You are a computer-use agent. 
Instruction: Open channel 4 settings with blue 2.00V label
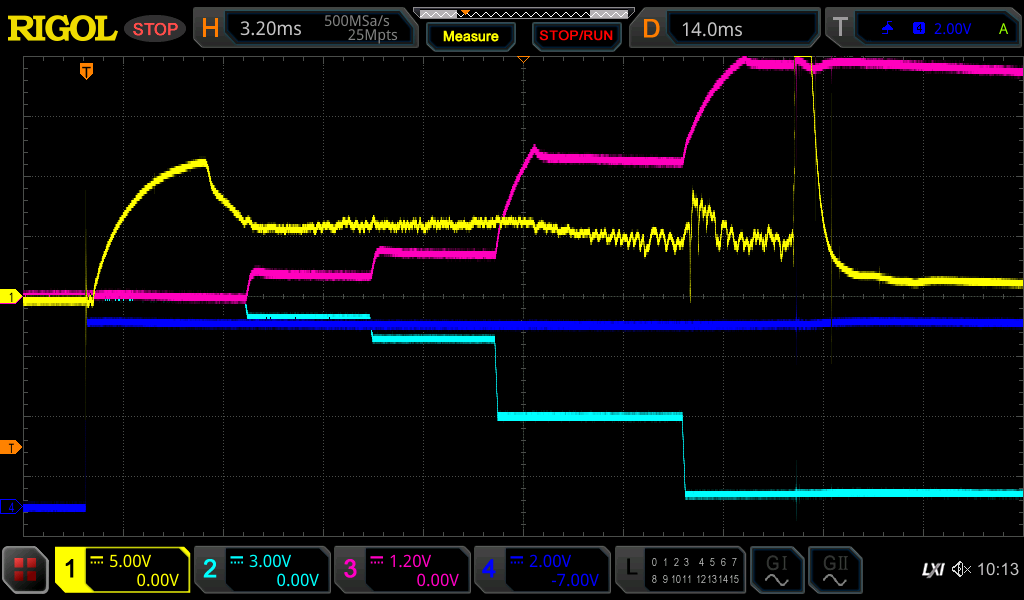[542, 570]
